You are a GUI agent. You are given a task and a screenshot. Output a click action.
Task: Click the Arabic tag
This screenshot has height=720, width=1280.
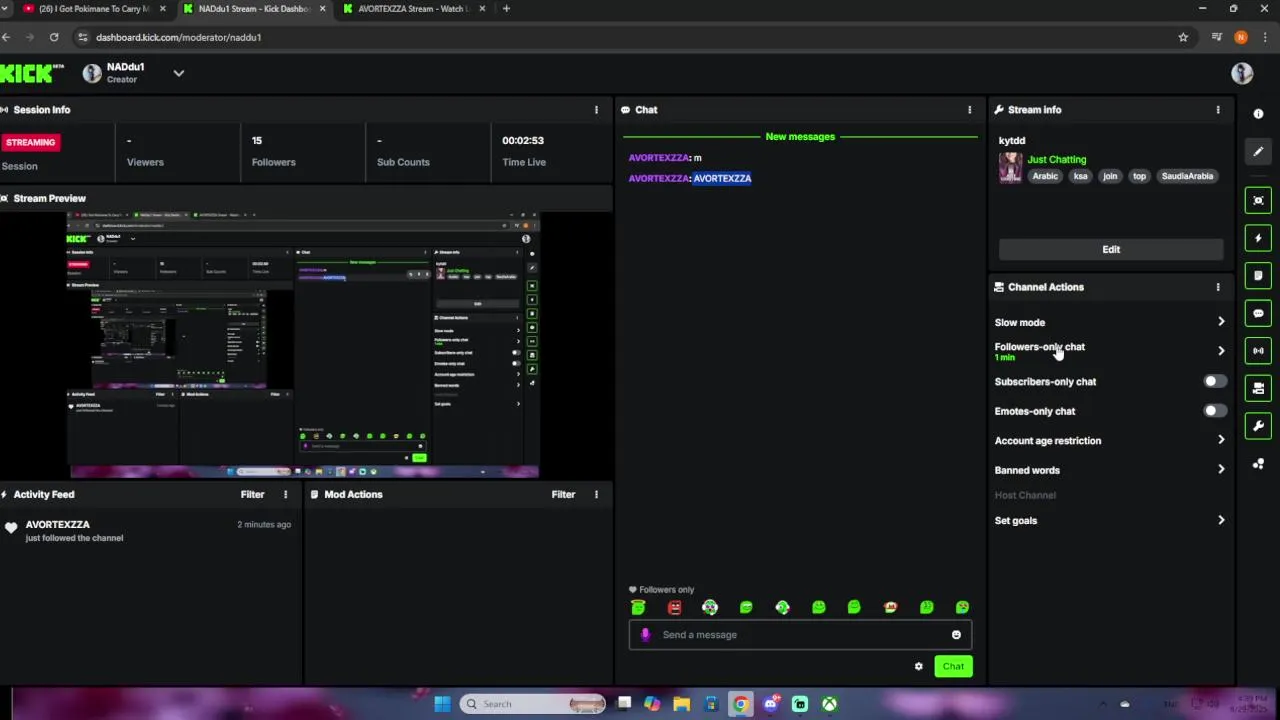click(x=1045, y=176)
